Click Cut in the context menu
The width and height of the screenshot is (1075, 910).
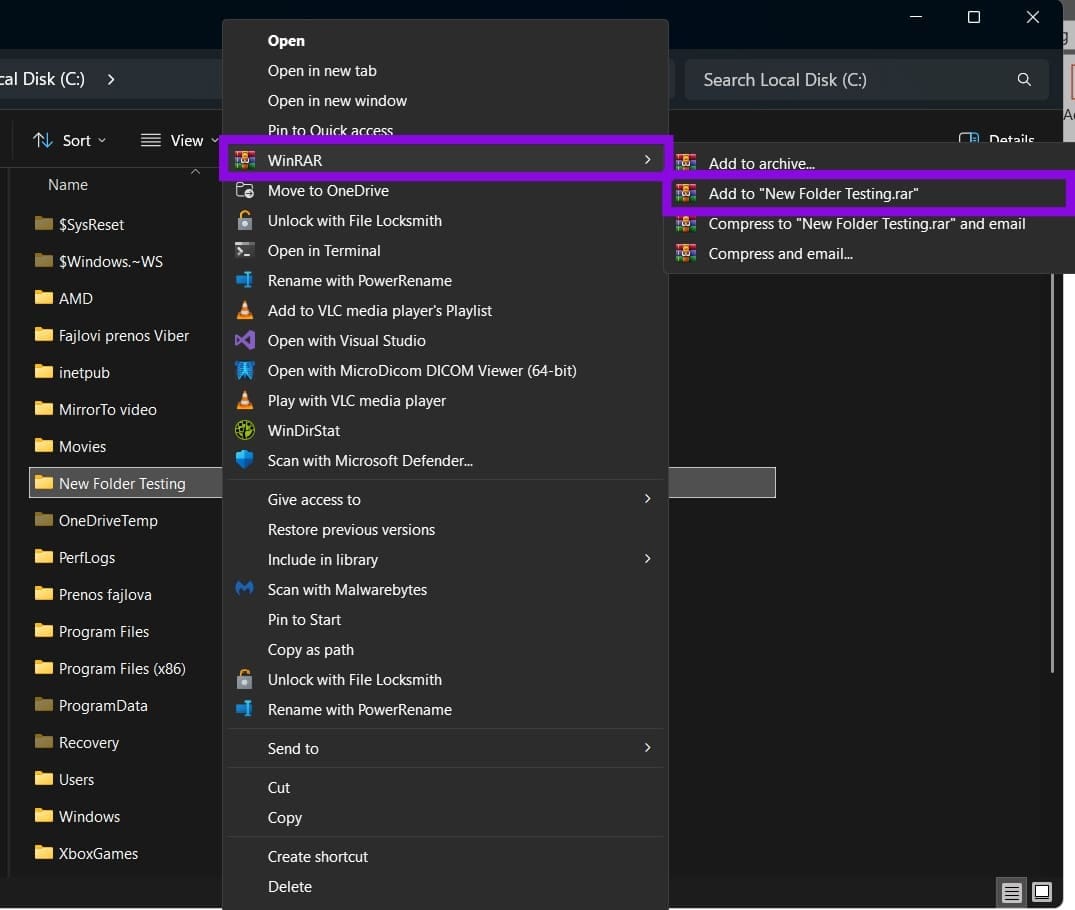pyautogui.click(x=446, y=787)
